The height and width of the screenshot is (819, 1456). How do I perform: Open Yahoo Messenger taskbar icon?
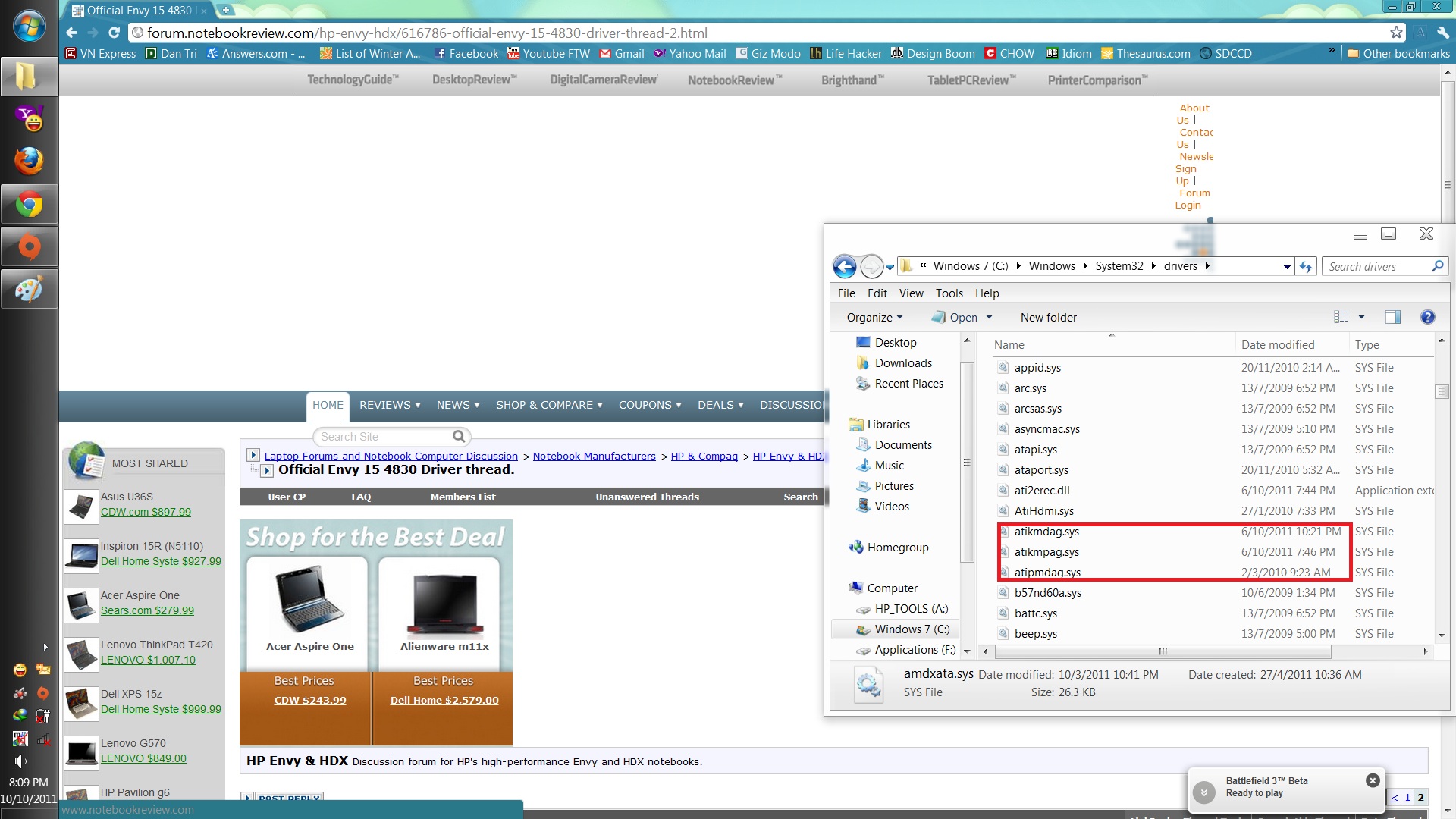click(x=29, y=118)
